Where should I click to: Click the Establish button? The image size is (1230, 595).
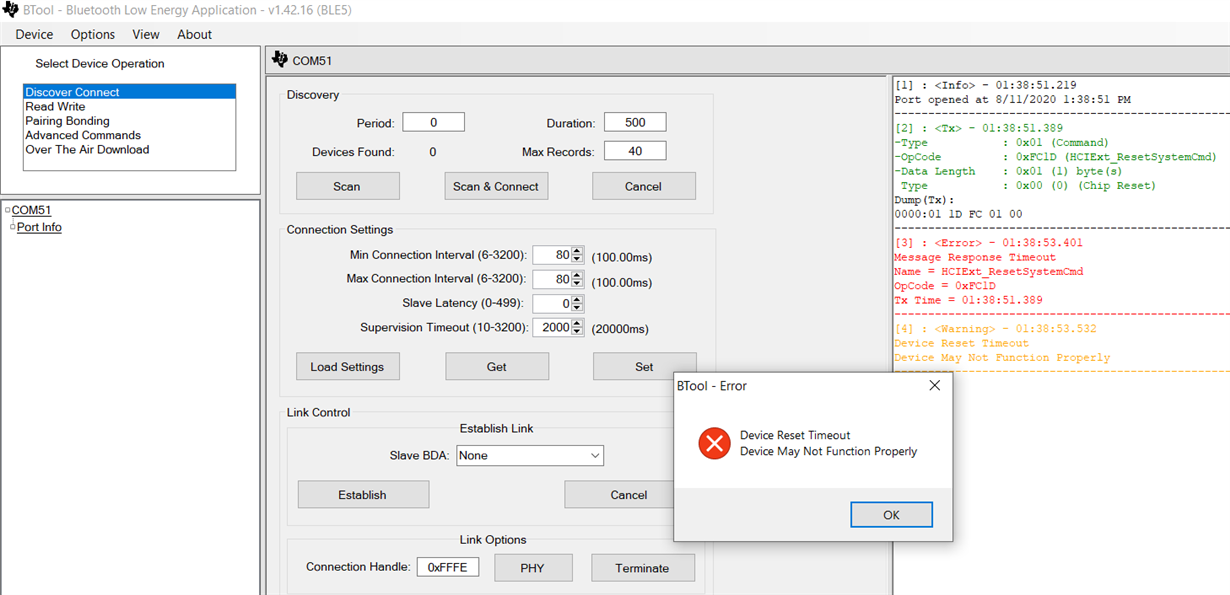(363, 494)
